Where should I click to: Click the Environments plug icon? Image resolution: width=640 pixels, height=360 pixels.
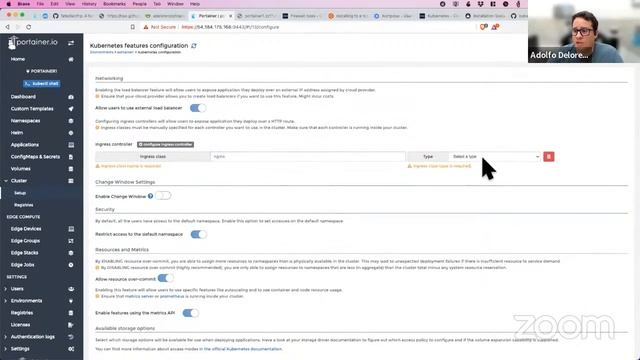[71, 301]
